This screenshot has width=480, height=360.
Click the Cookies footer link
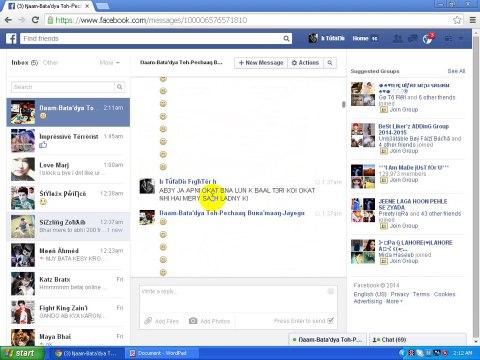(x=444, y=294)
